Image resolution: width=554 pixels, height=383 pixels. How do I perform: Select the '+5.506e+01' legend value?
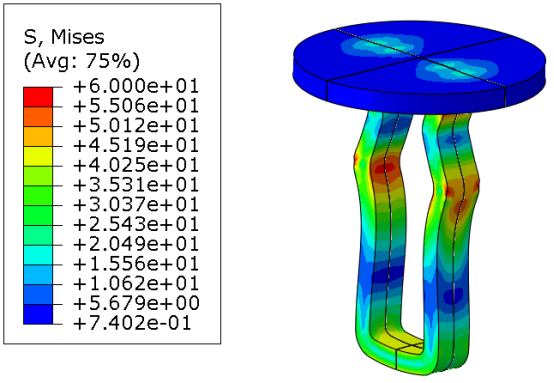pos(136,106)
